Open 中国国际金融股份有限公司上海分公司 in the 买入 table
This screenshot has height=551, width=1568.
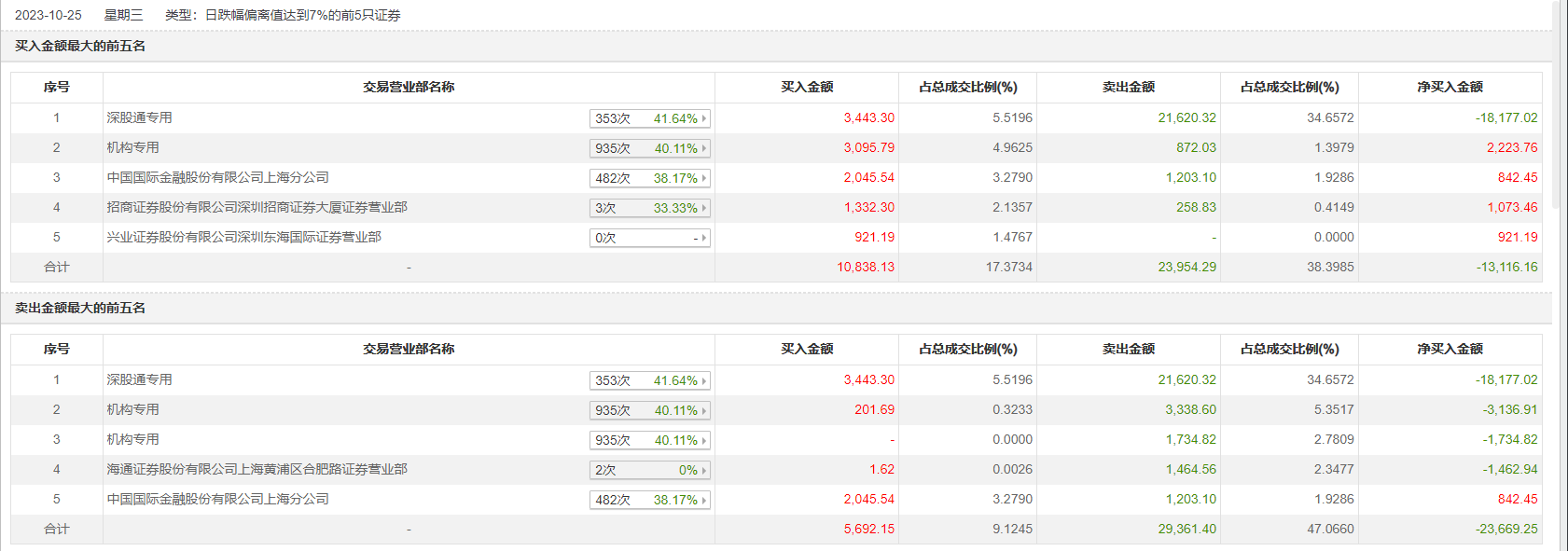click(x=217, y=177)
